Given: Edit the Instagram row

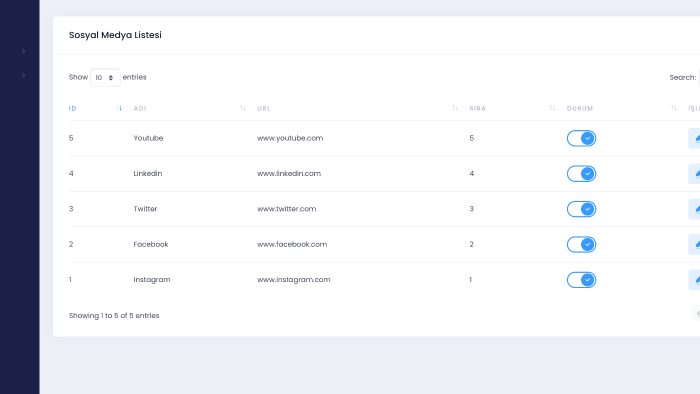Looking at the screenshot, I should tap(695, 280).
